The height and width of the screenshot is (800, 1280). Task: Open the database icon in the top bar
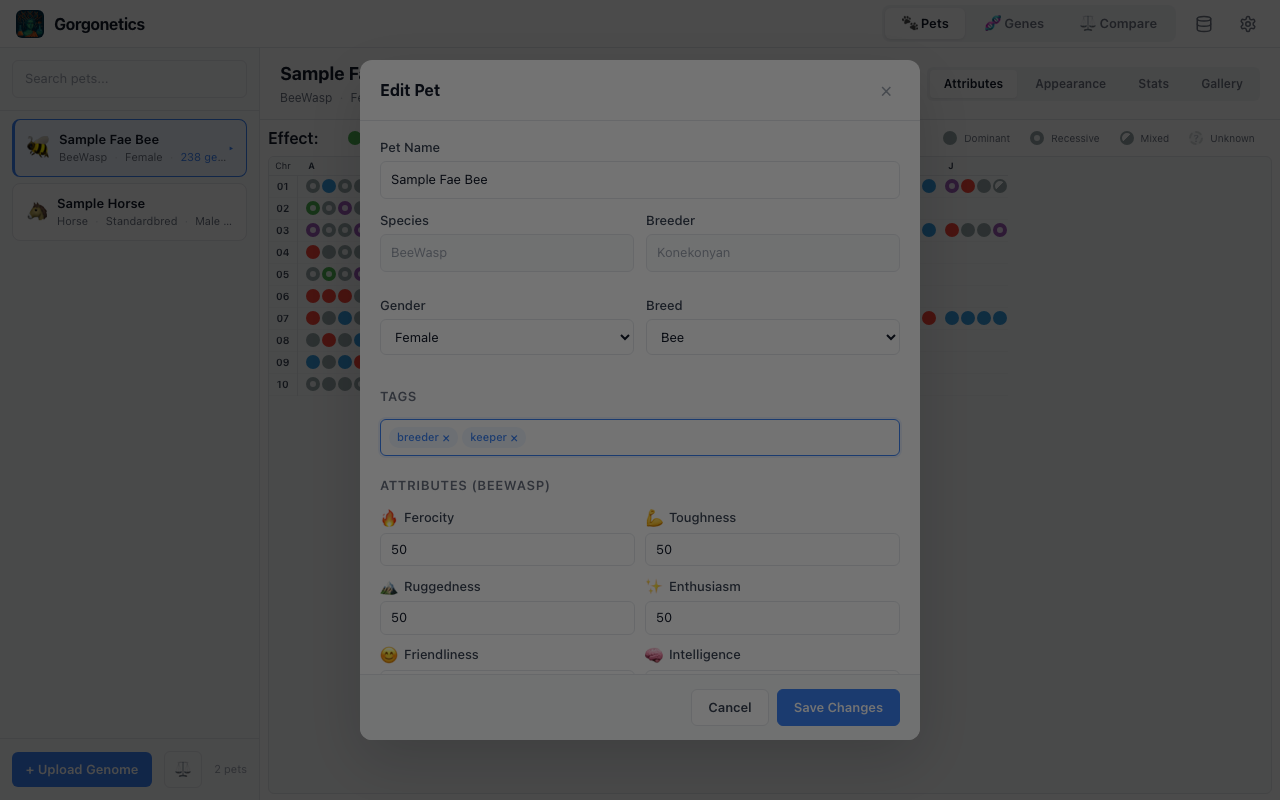tap(1203, 23)
